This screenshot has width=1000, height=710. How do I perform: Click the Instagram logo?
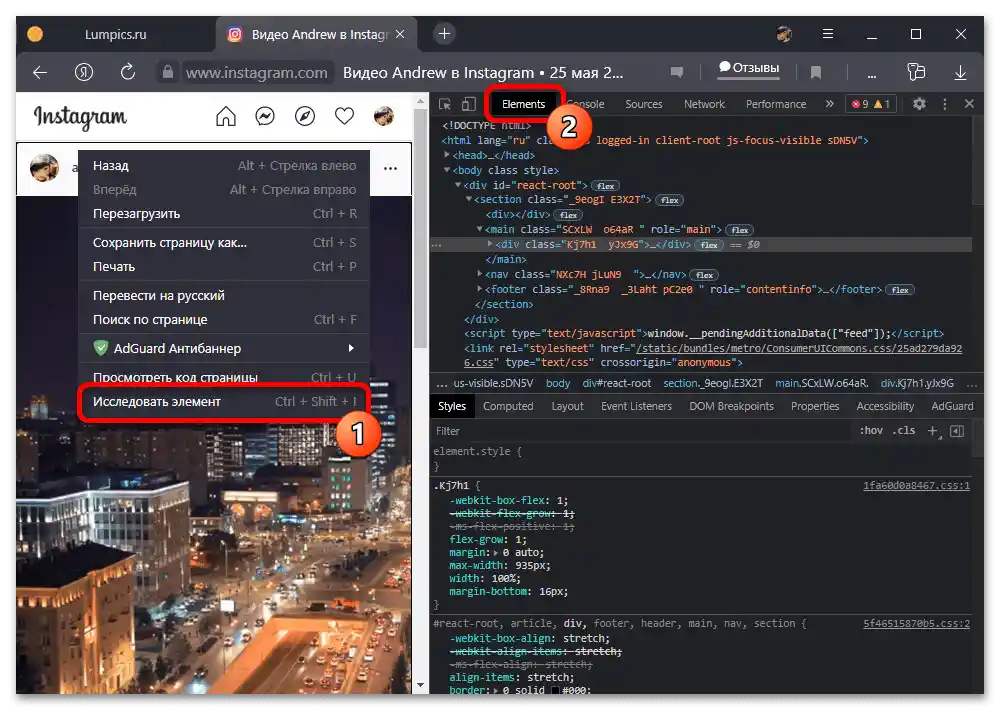[x=80, y=117]
